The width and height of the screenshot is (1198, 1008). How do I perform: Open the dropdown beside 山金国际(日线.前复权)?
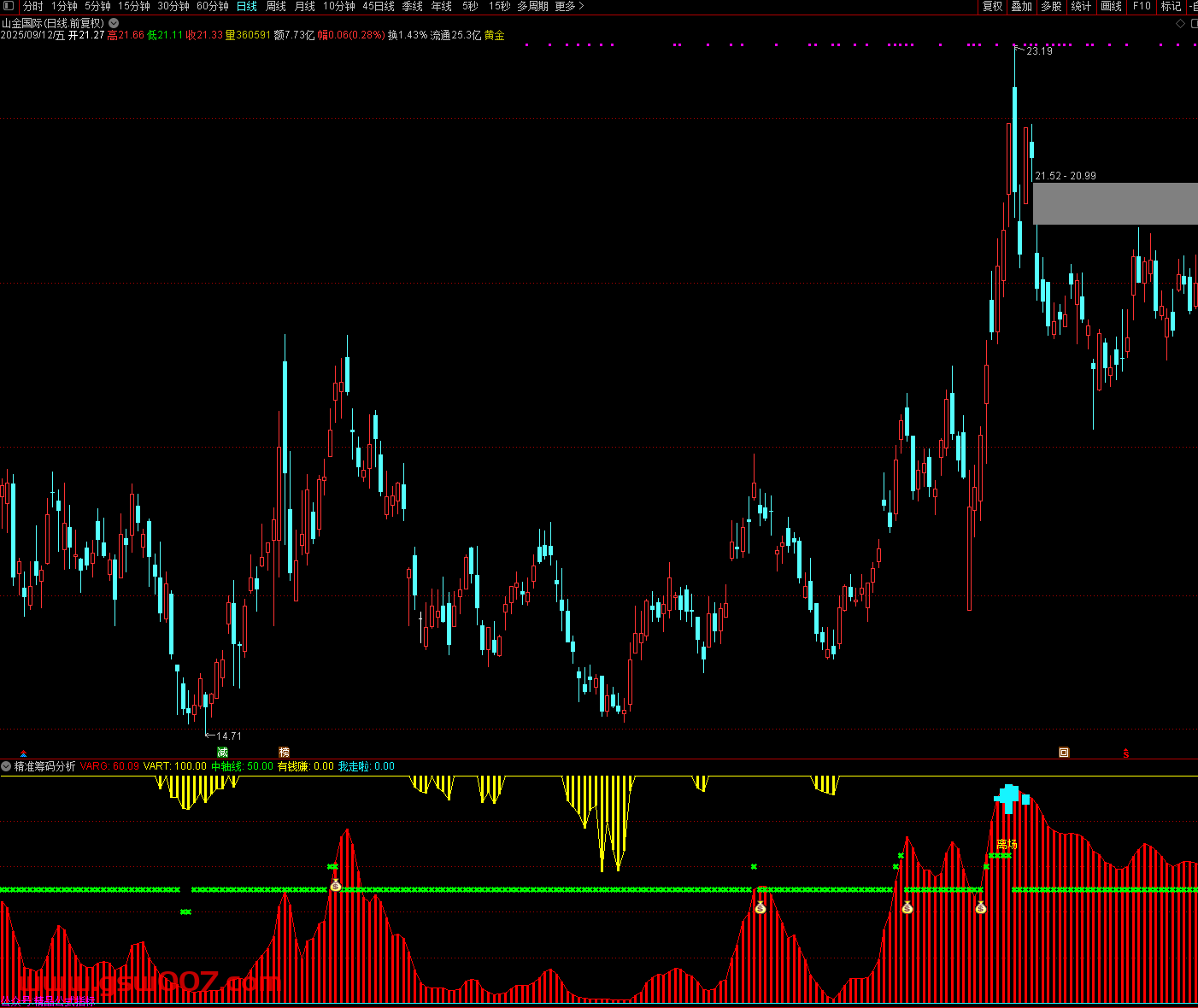click(x=114, y=23)
